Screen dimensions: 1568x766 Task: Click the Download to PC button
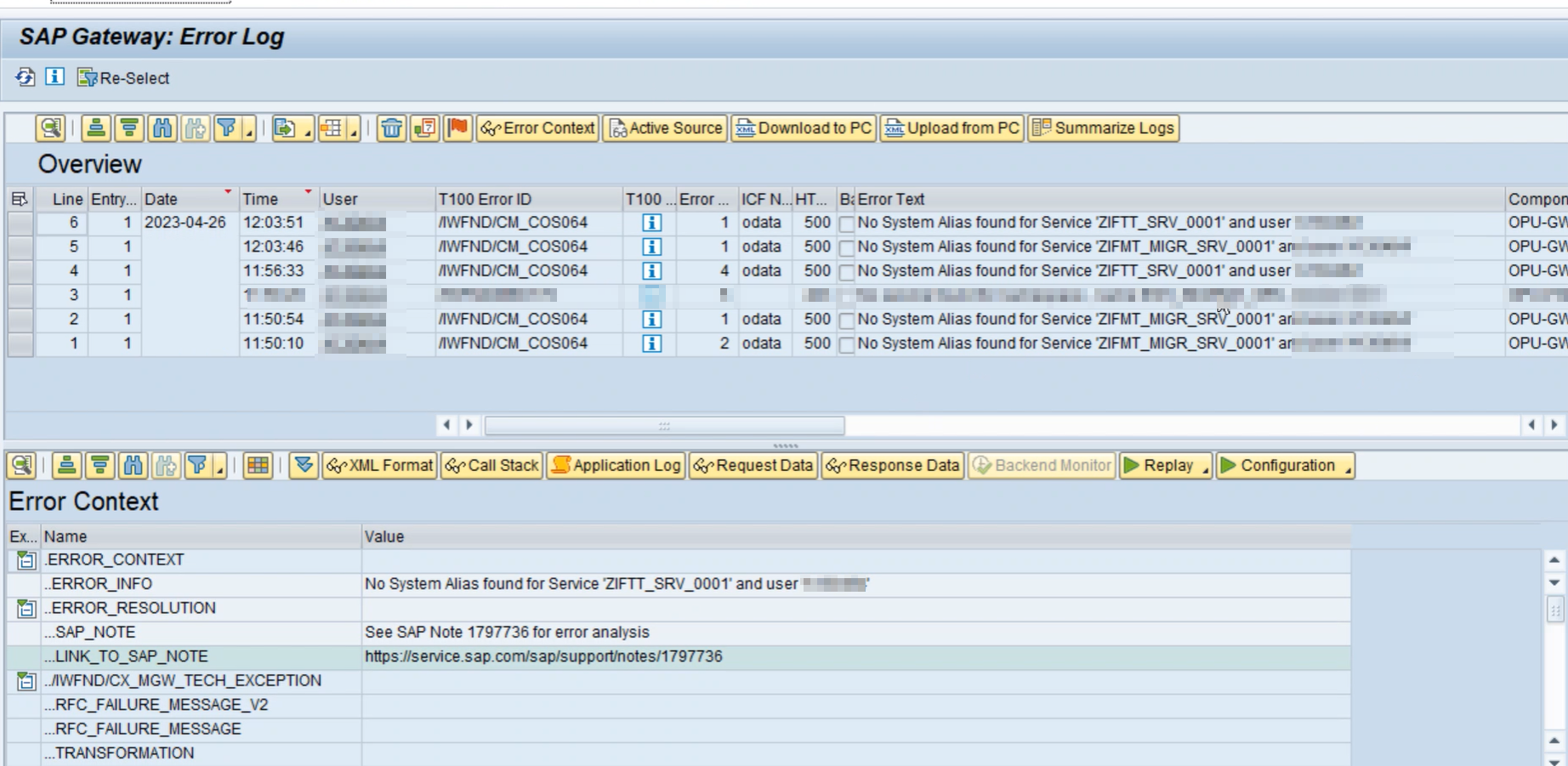(x=804, y=128)
